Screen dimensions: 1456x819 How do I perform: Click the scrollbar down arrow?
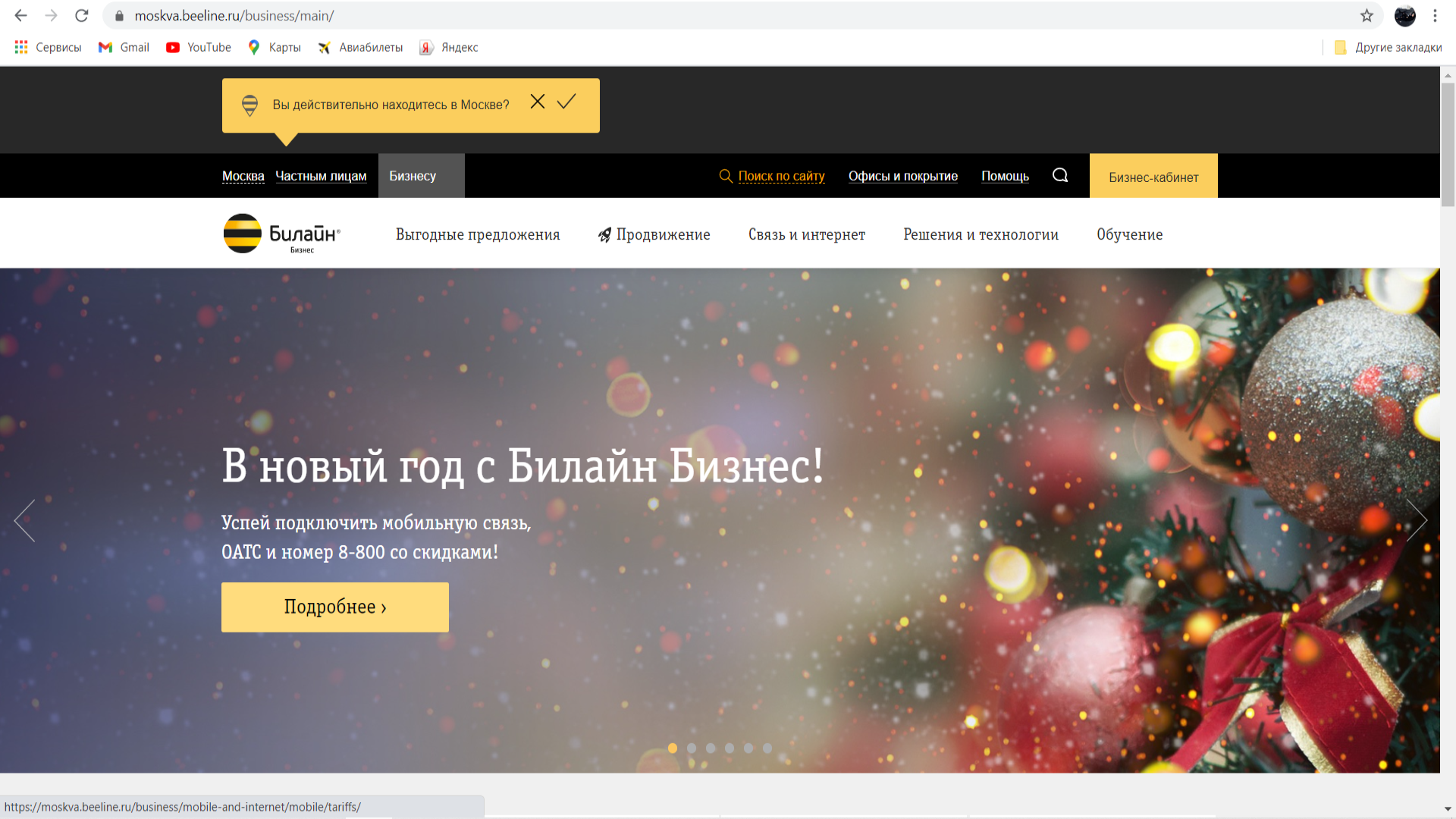click(1448, 809)
